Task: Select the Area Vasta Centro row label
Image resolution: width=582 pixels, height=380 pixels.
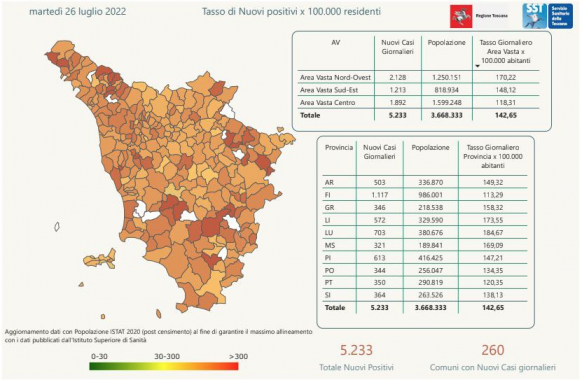Action: (328, 102)
